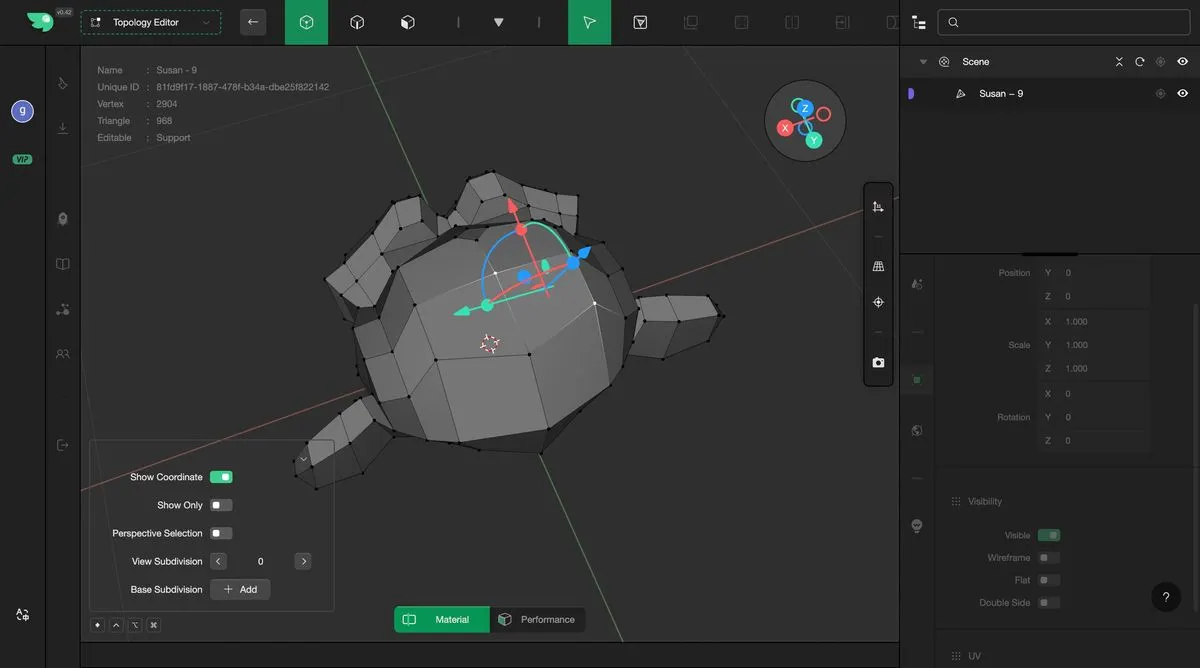This screenshot has width=1200, height=668.
Task: Open the help question mark button
Action: (x=1165, y=597)
